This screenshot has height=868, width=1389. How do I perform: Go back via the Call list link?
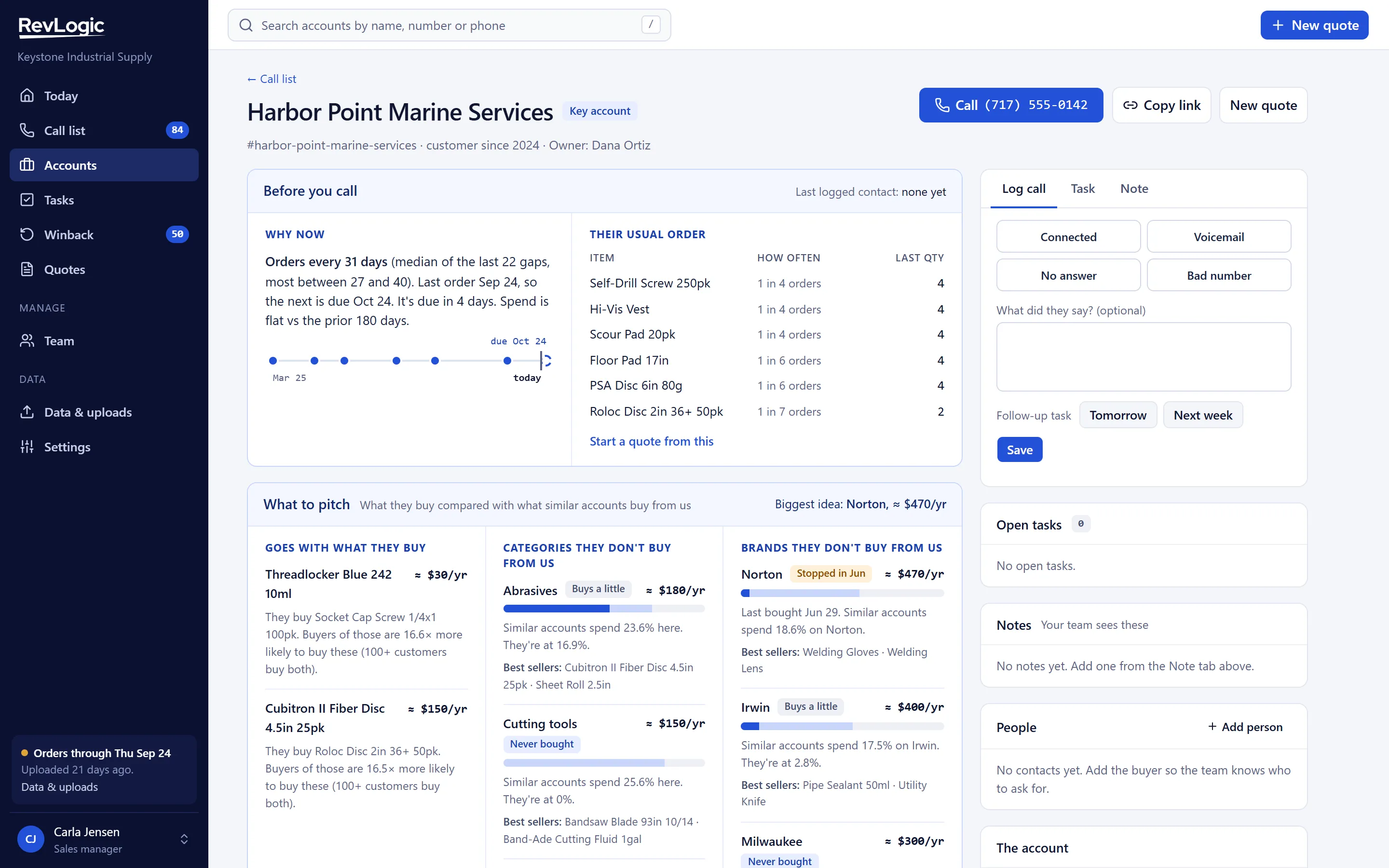272,79
